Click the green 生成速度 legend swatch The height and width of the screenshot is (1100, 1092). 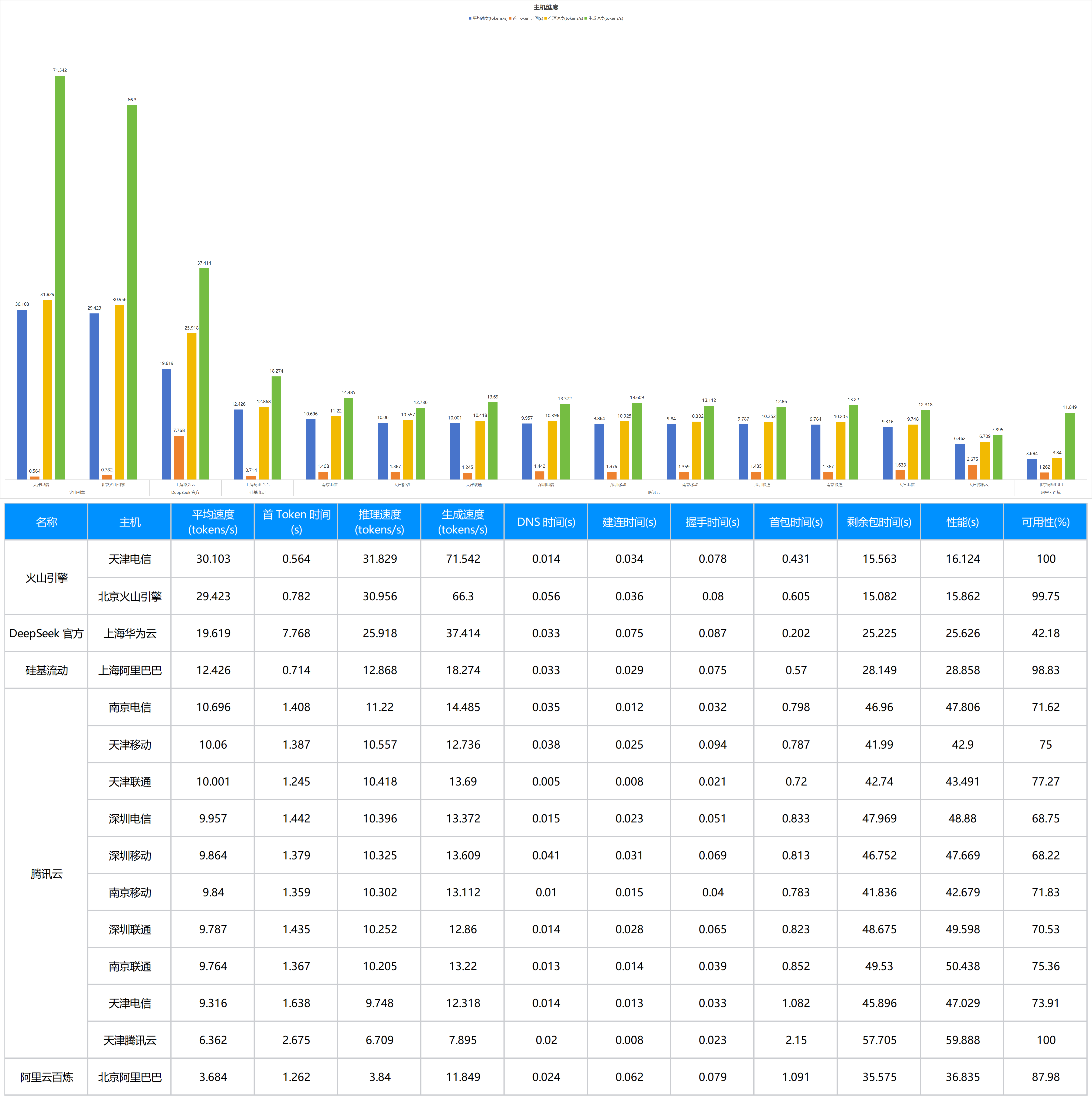[586, 18]
